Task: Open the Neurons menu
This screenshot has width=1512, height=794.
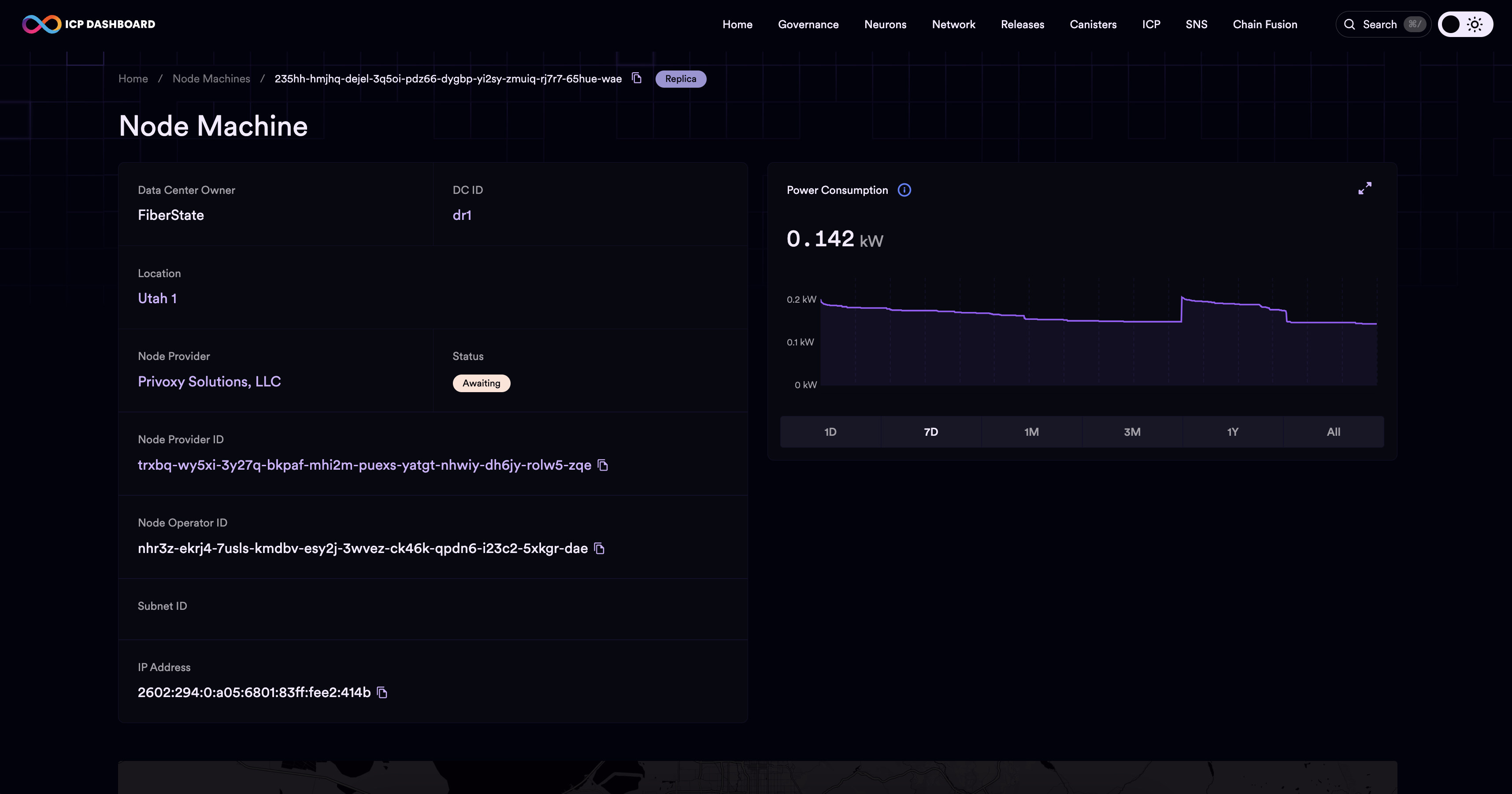Action: pos(885,24)
